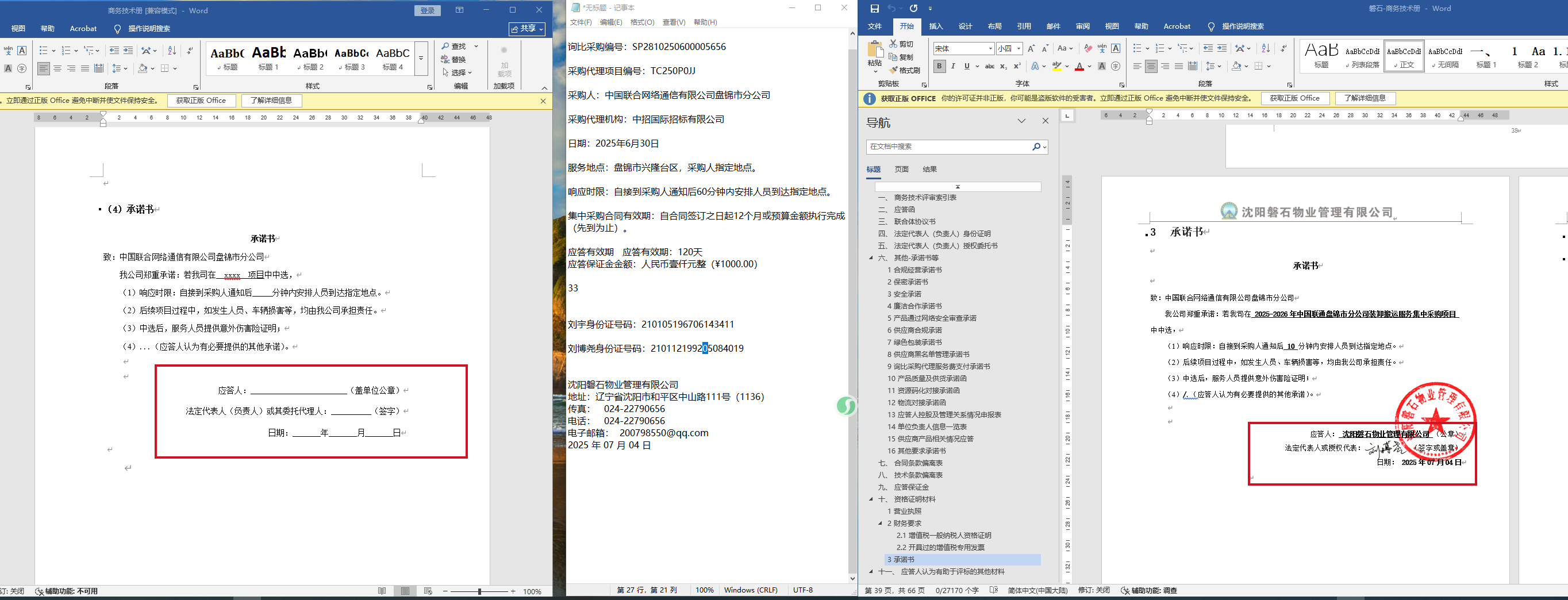Decrease indent in left Word paragraph group
Image resolution: width=1568 pixels, height=600 pixels.
pos(114,51)
